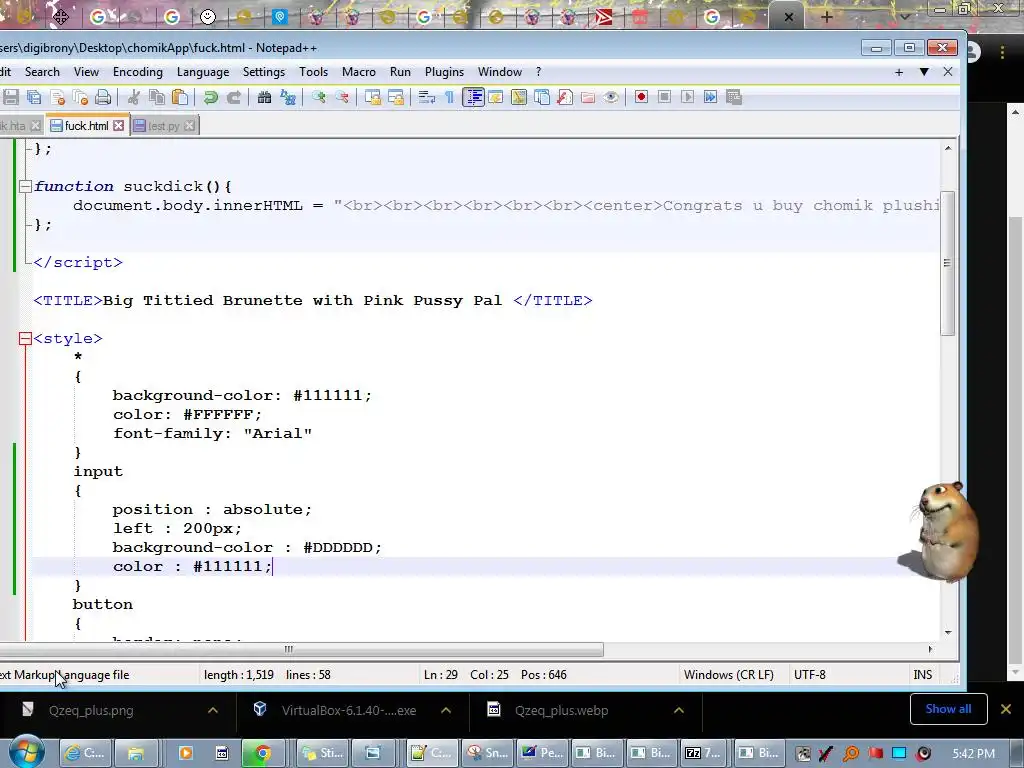Open Find with the binoculars icon

[x=264, y=97]
